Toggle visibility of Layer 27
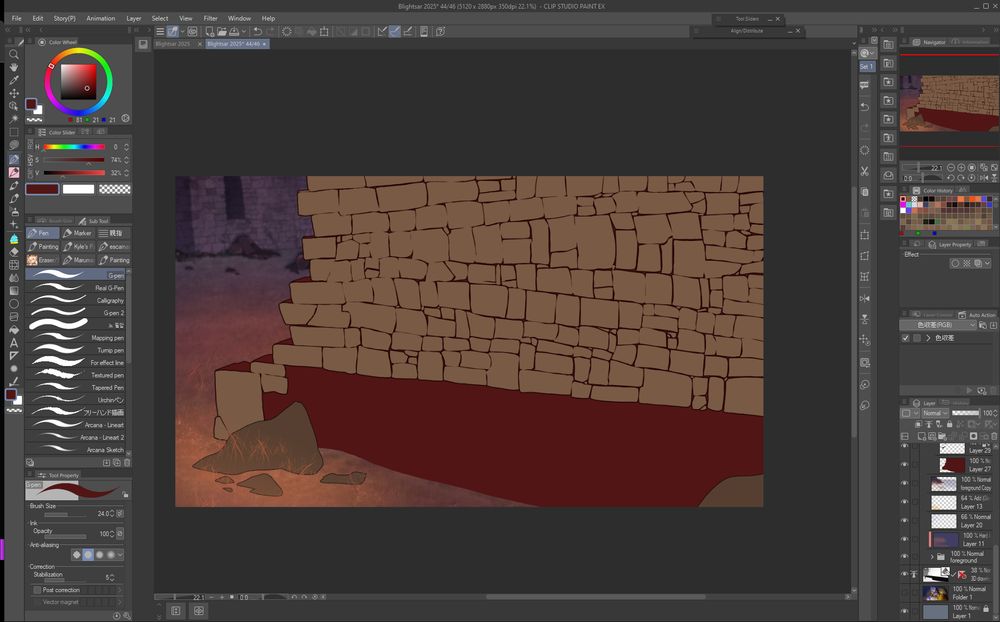The width and height of the screenshot is (1000, 622). coord(905,464)
